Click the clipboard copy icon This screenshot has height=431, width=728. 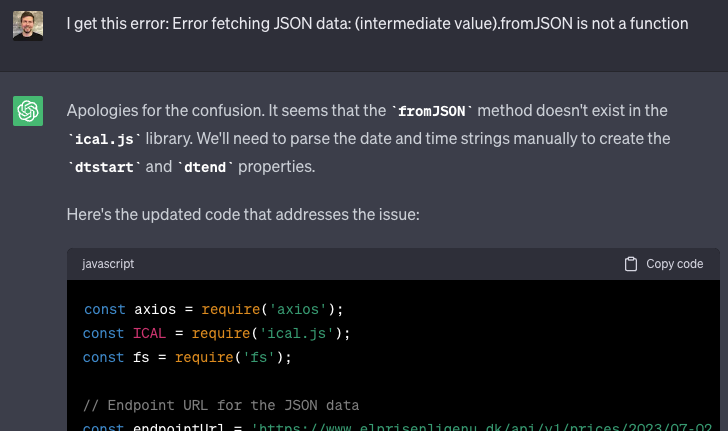(x=630, y=264)
